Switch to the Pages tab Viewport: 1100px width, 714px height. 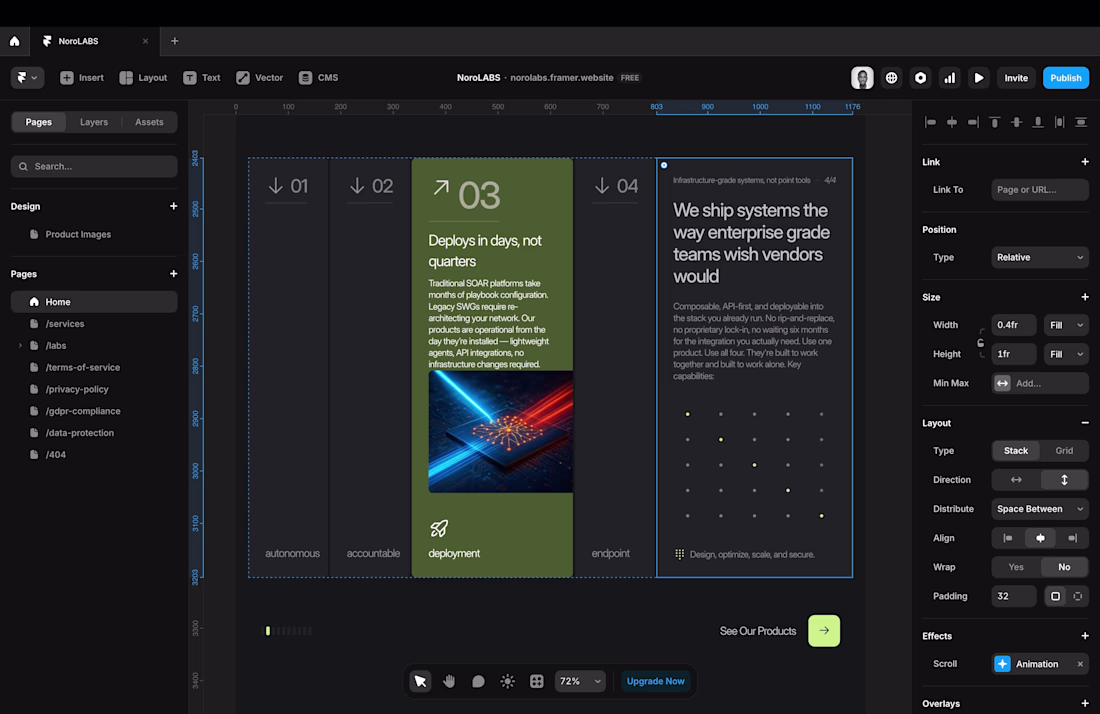click(x=39, y=122)
